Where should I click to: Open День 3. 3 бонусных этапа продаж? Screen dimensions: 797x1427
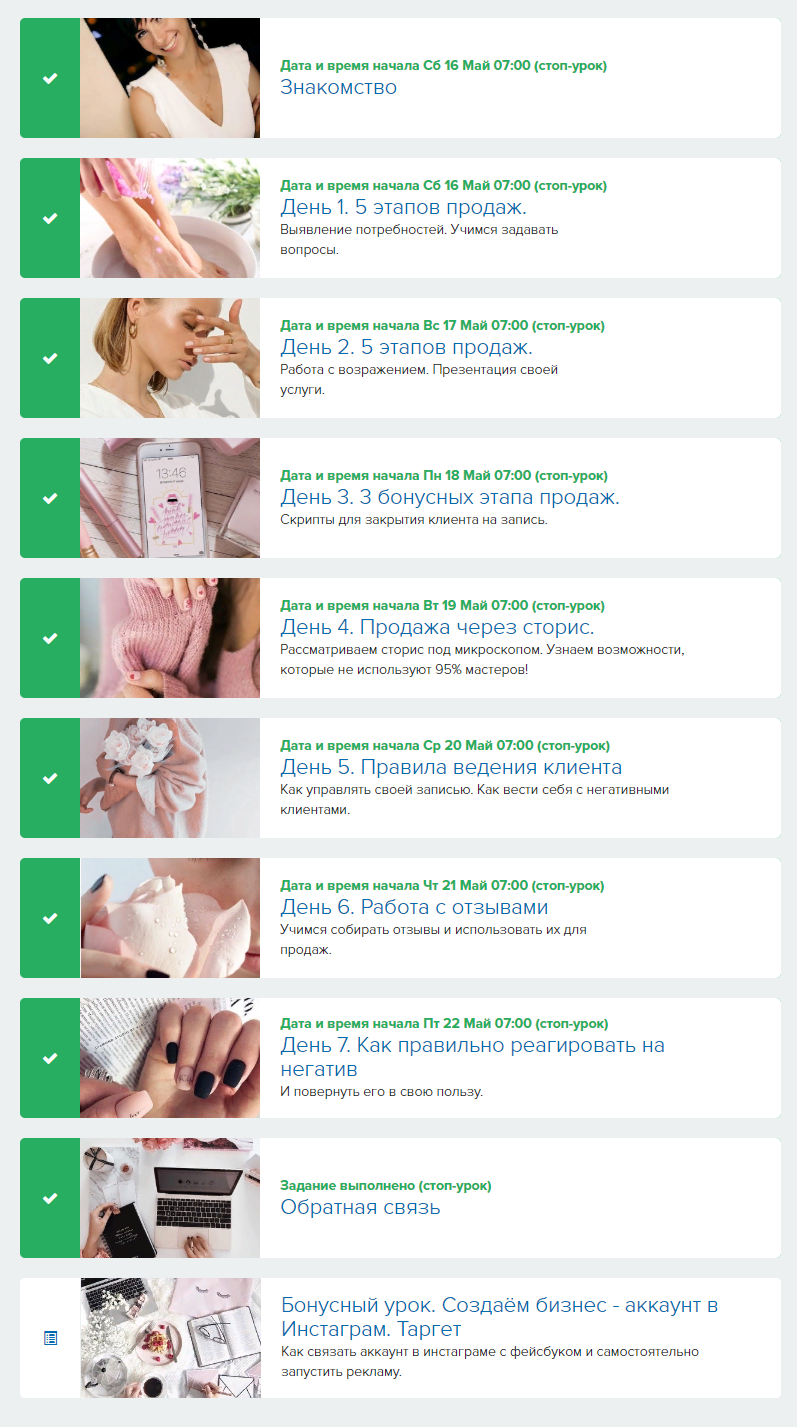pyautogui.click(x=450, y=497)
